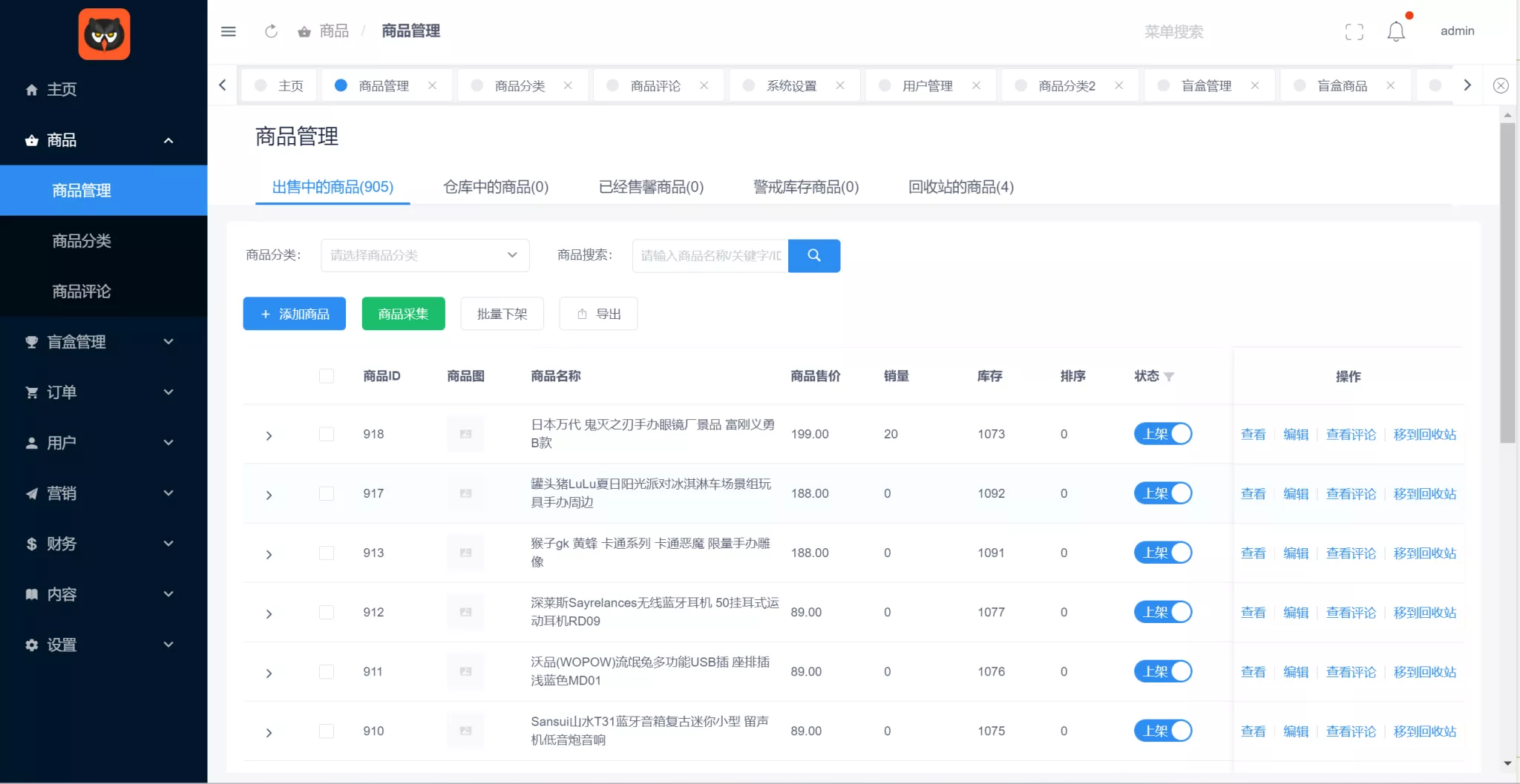The width and height of the screenshot is (1520, 784).
Task: Click the blue search magnifier button
Action: coord(813,255)
